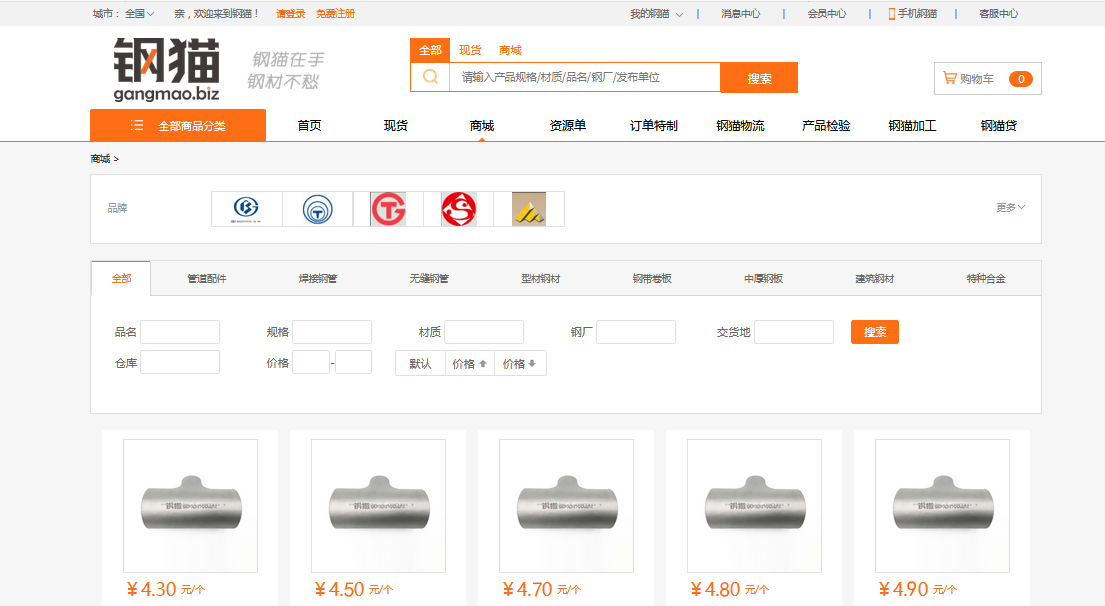The width and height of the screenshot is (1105, 606).
Task: Expand 更多 to show more brands
Action: tap(1011, 207)
